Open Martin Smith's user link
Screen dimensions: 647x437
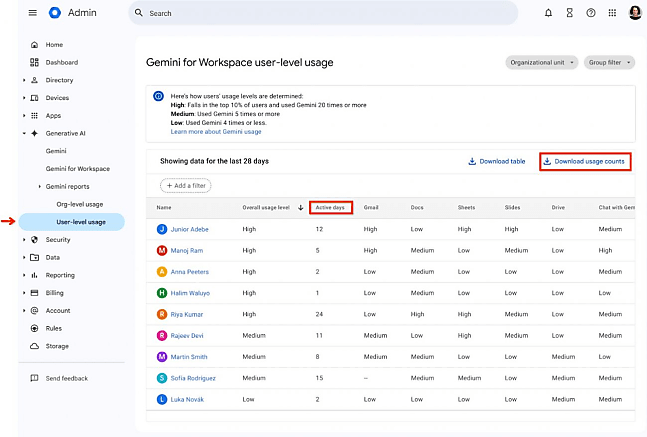point(189,357)
